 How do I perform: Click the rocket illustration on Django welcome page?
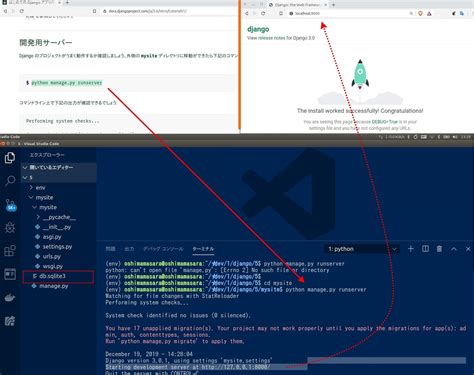360,74
